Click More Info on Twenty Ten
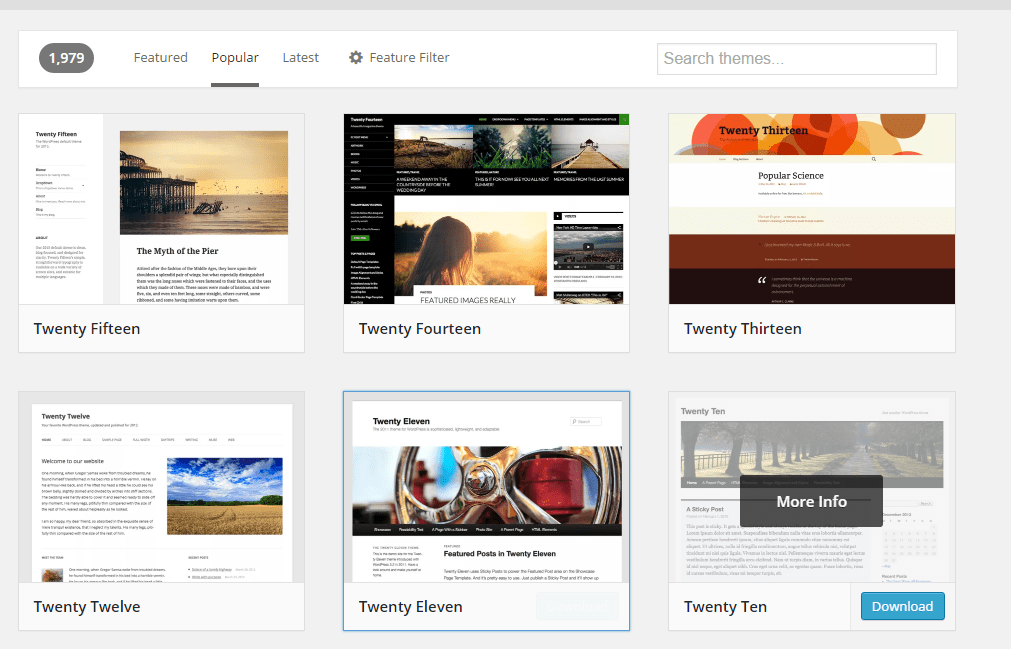1011x649 pixels. 811,501
